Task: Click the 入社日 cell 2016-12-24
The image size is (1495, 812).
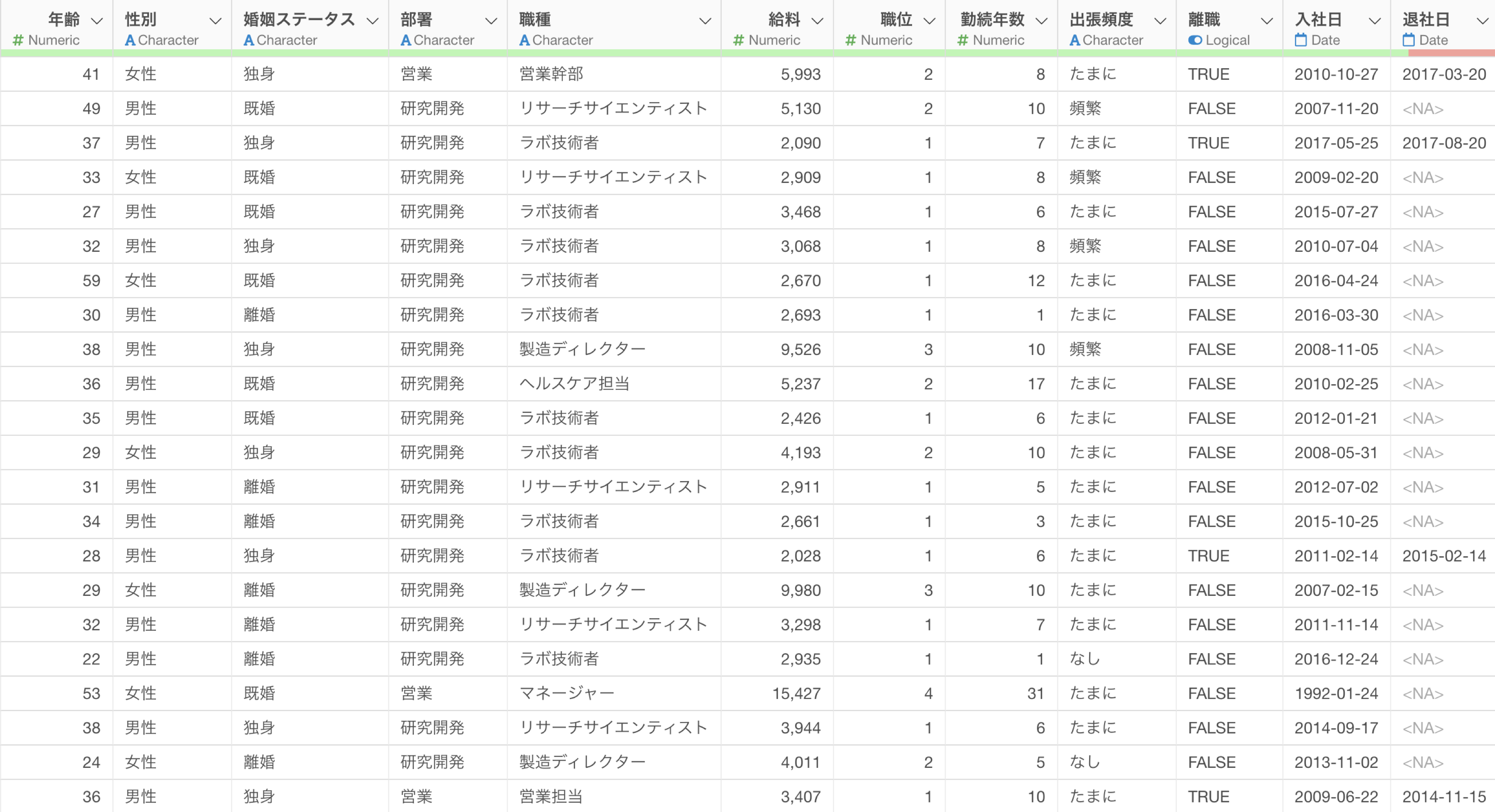Action: click(1336, 659)
